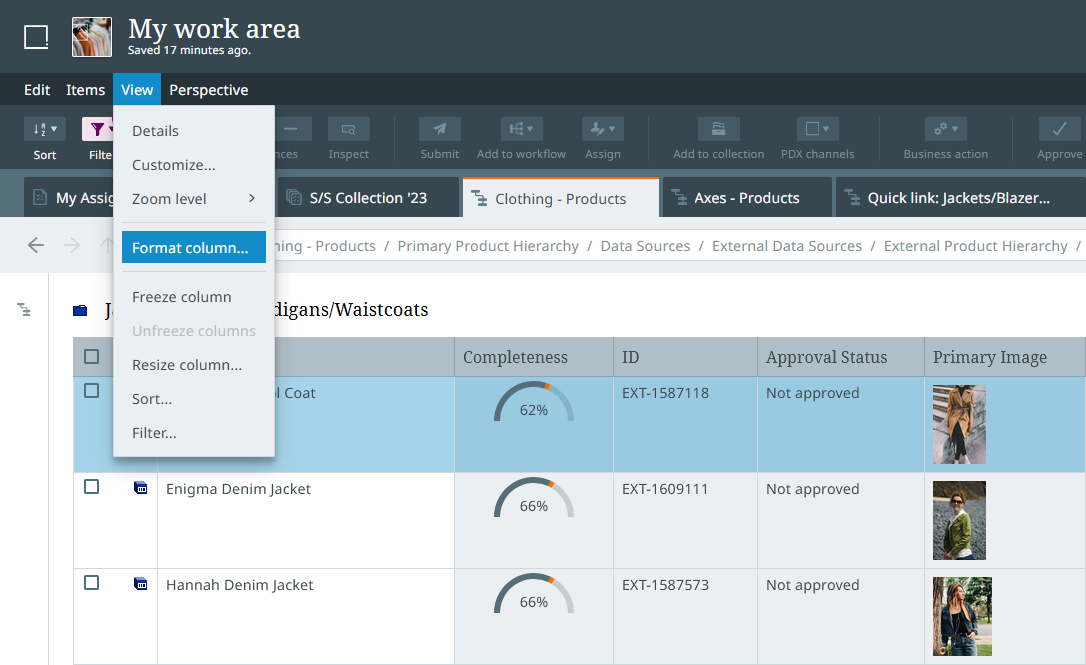
Task: Expand the Zoom level submenu
Action: point(193,199)
